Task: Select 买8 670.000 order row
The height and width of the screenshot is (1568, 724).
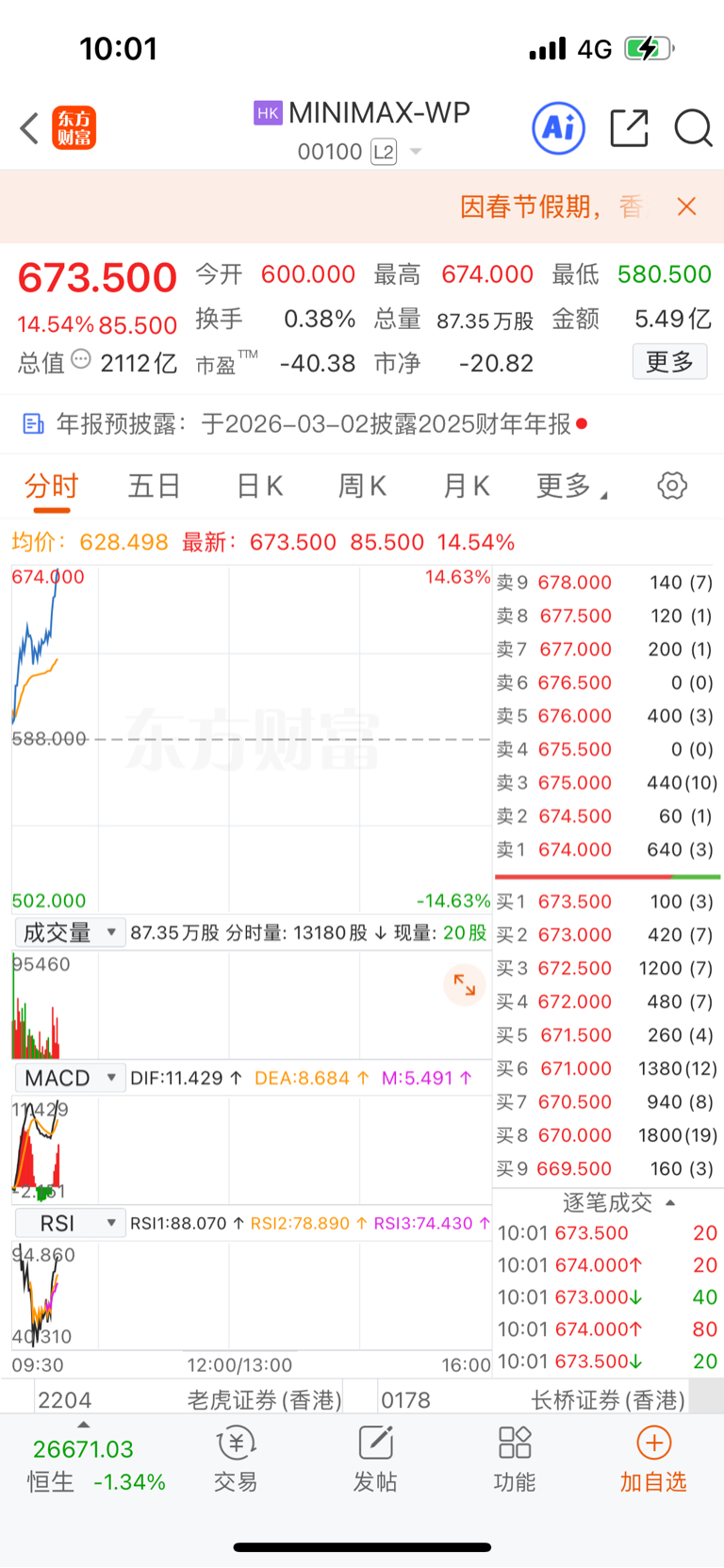Action: [606, 1135]
